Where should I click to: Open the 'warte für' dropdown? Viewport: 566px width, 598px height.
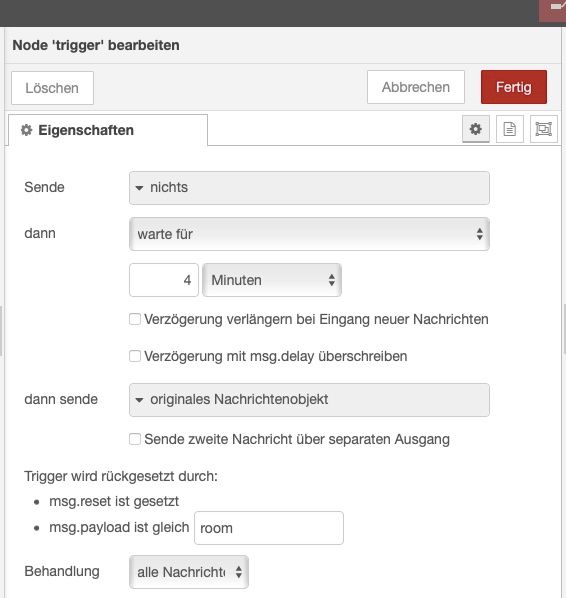[309, 234]
